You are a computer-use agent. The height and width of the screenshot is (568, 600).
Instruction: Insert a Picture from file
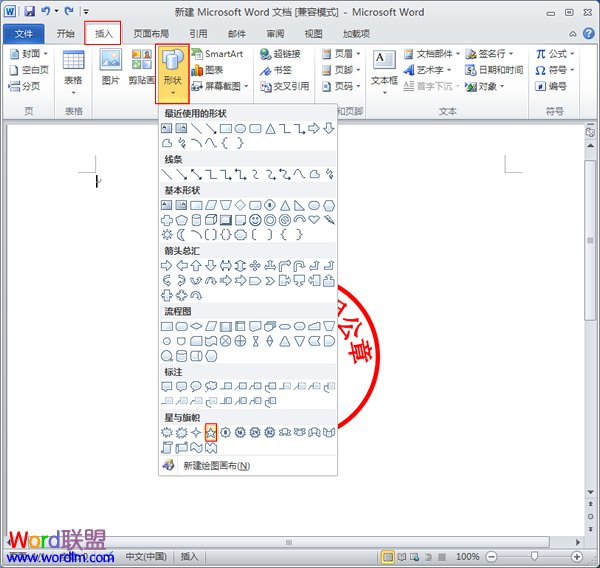click(111, 67)
